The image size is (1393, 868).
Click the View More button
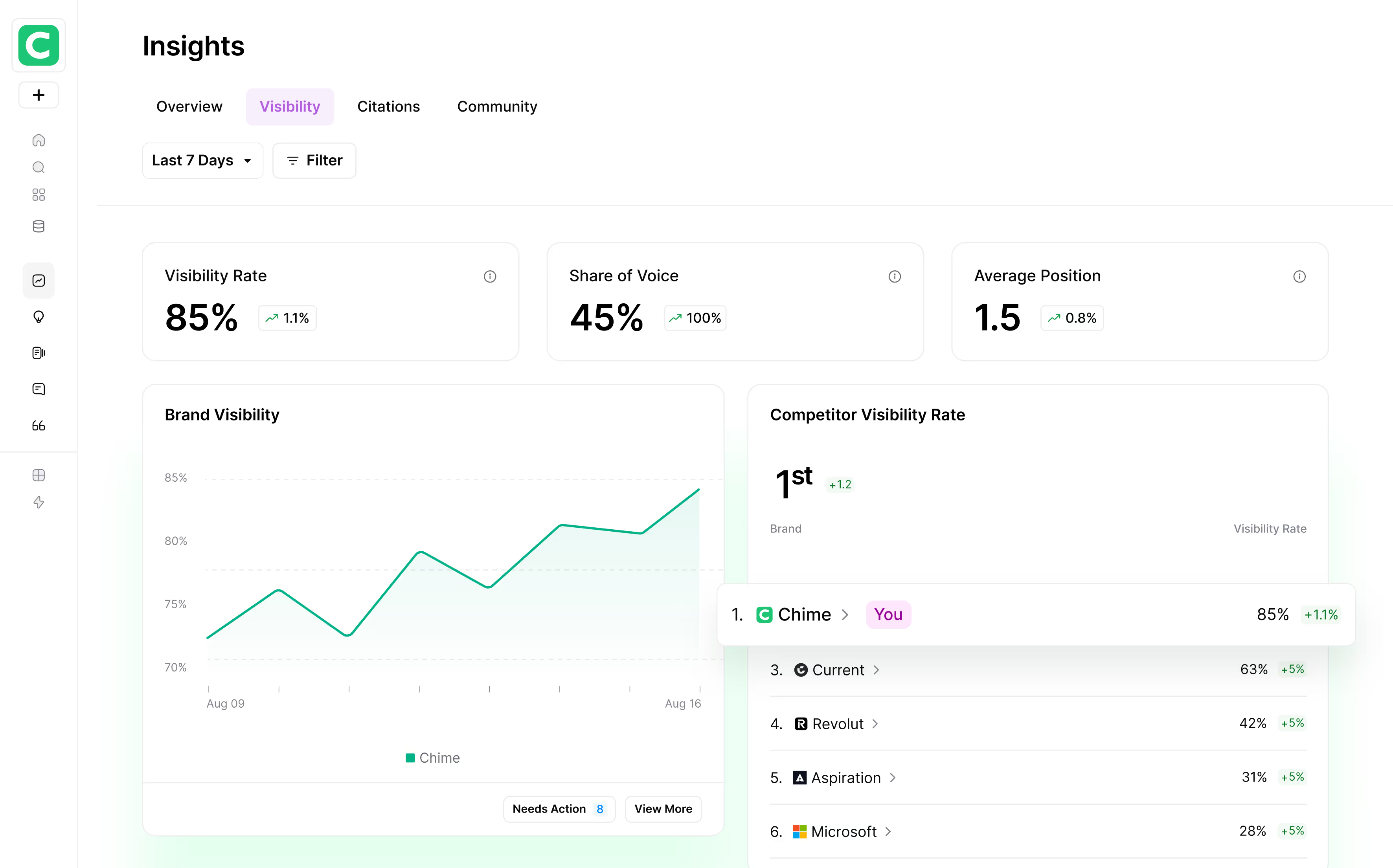tap(663, 809)
